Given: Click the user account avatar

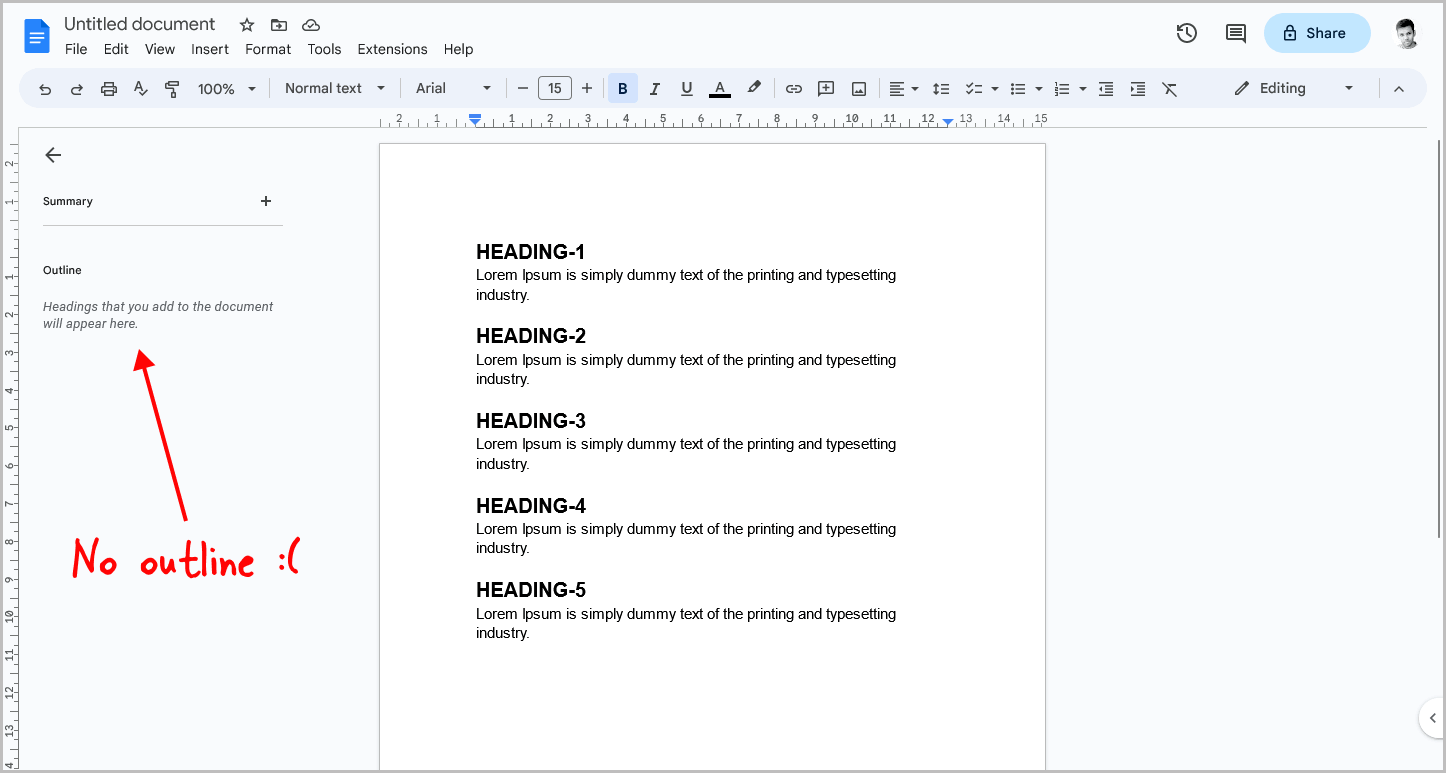Looking at the screenshot, I should (1406, 33).
